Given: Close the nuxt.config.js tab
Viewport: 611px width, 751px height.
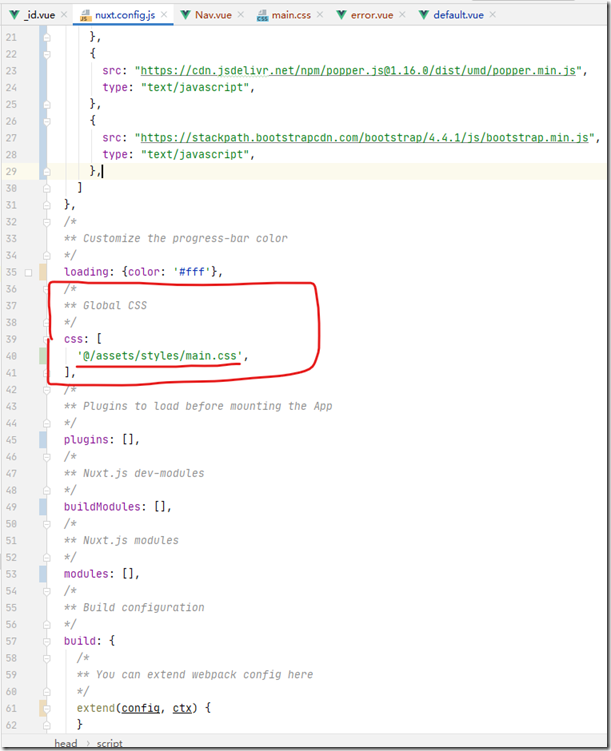Looking at the screenshot, I should (x=164, y=15).
